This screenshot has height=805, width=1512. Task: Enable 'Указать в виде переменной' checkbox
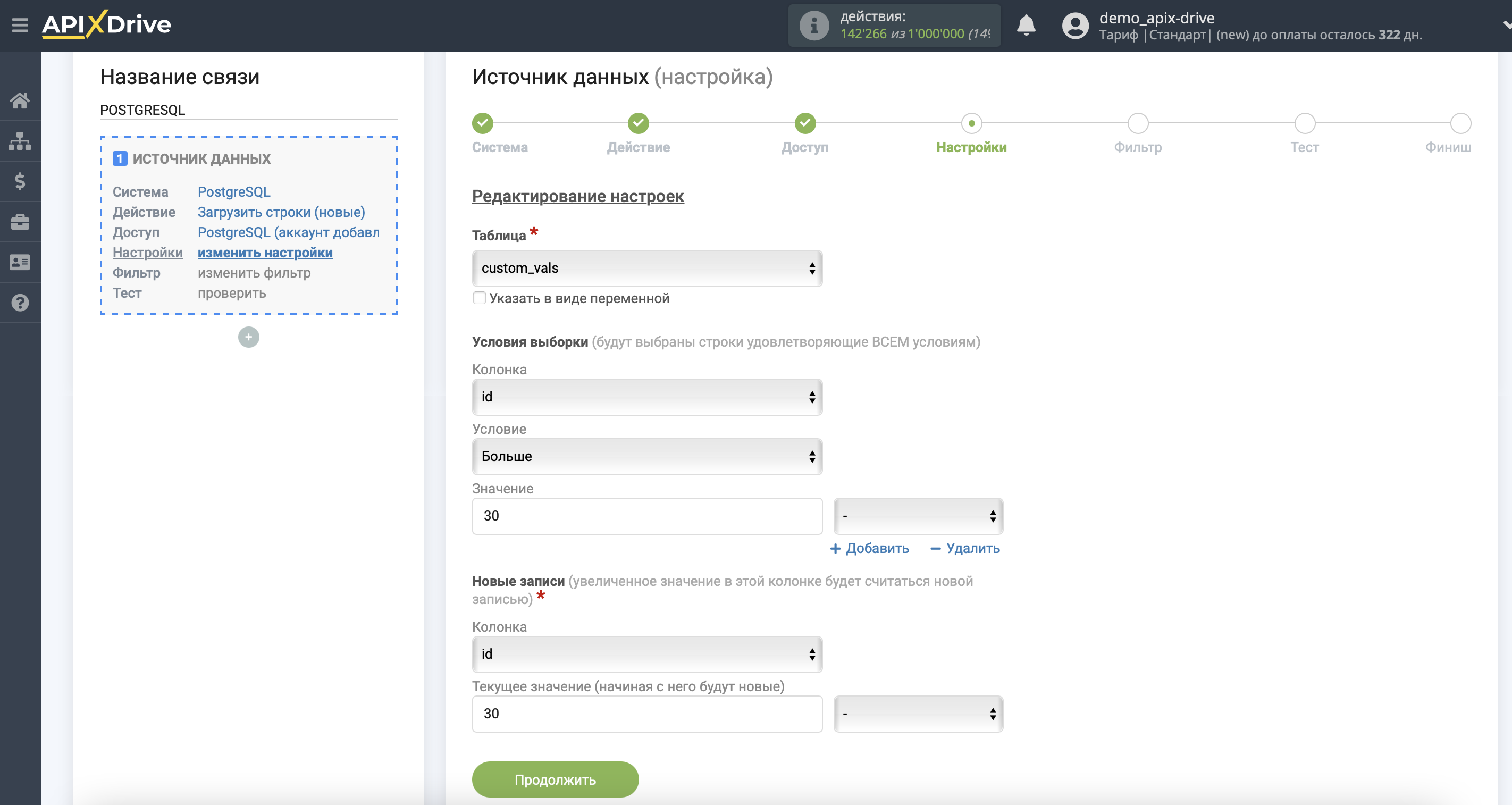pos(480,298)
